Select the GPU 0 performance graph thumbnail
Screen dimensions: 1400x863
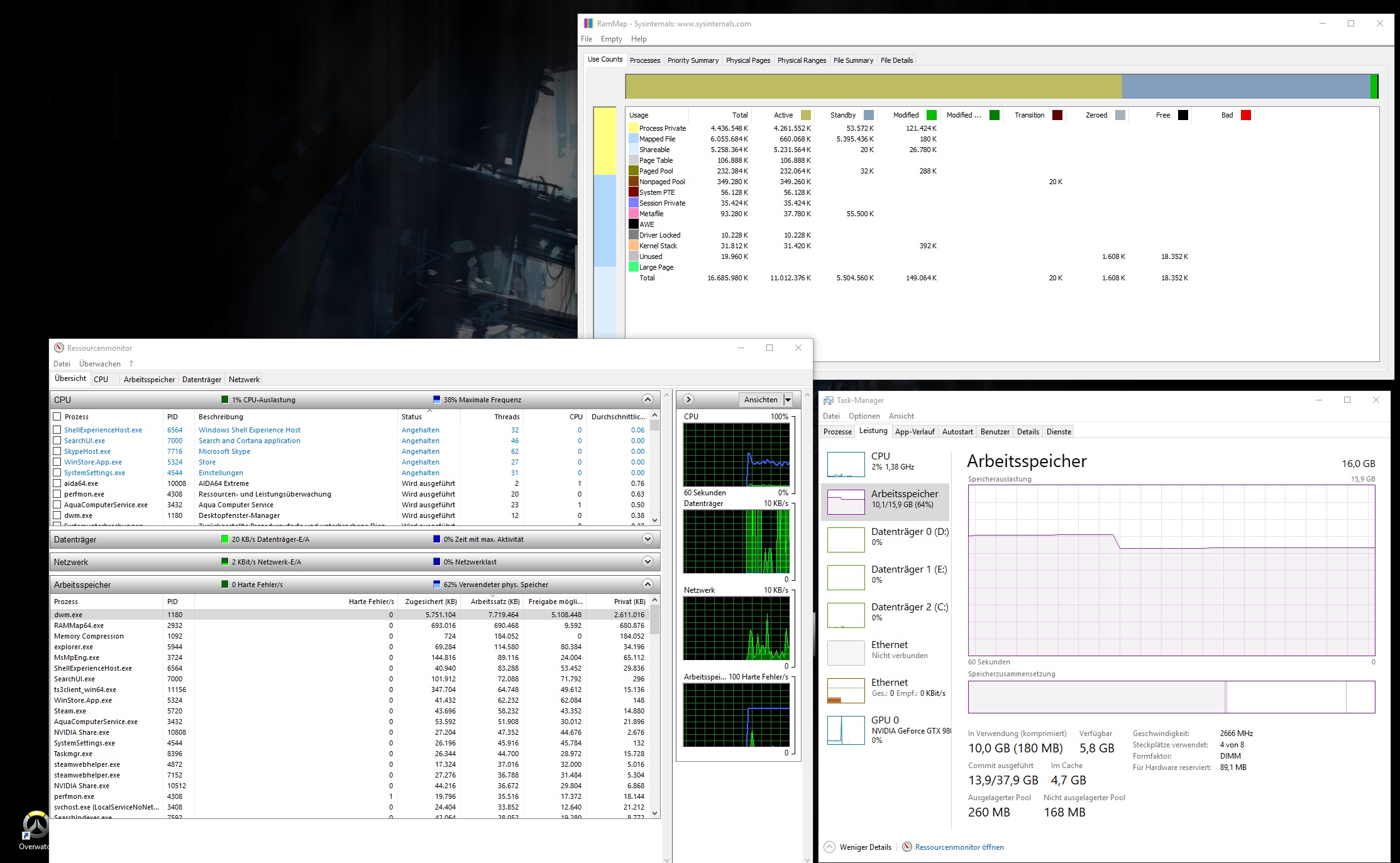[x=846, y=730]
